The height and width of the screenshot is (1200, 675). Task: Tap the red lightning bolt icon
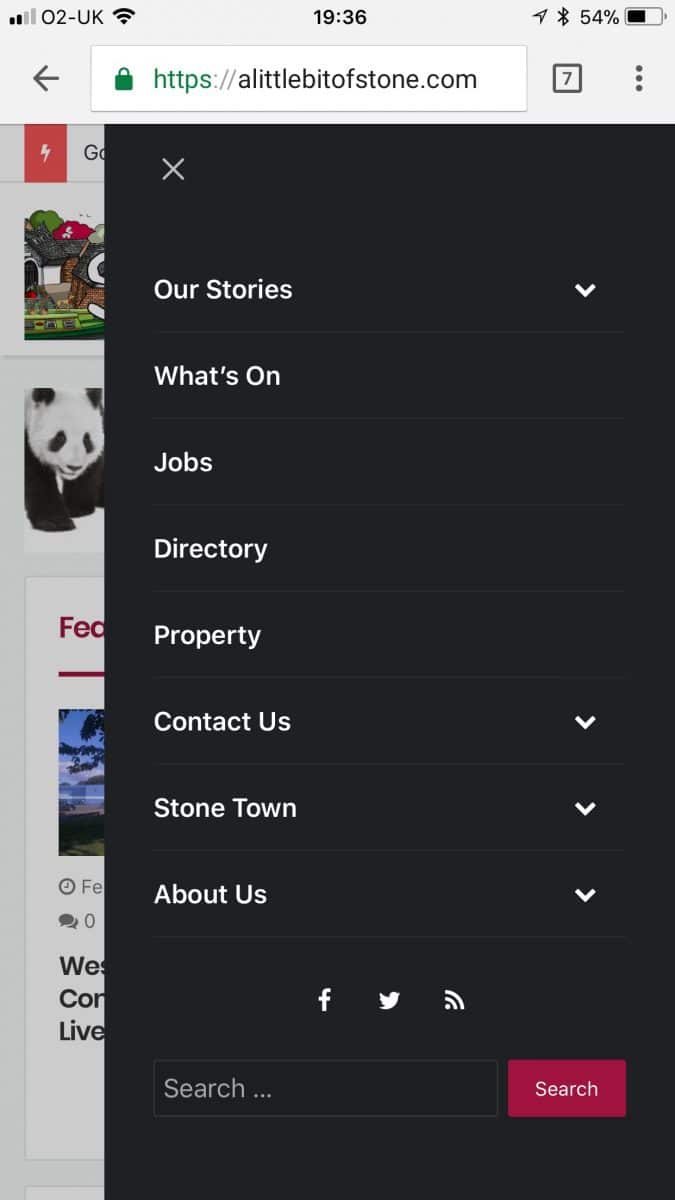pyautogui.click(x=45, y=153)
